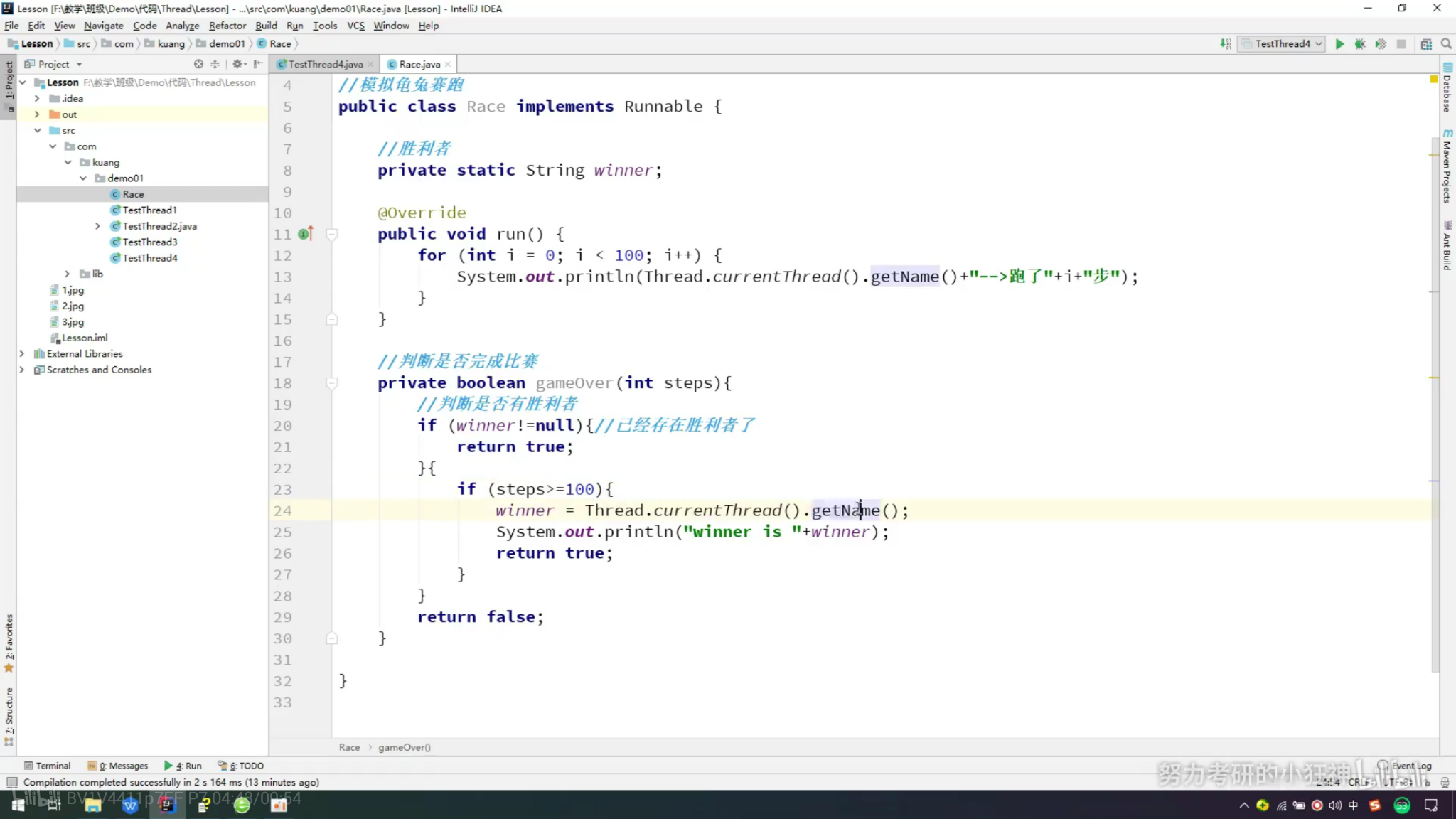Collapse the Lesson root node
Screen dimensions: 1456x819
[x=23, y=82]
